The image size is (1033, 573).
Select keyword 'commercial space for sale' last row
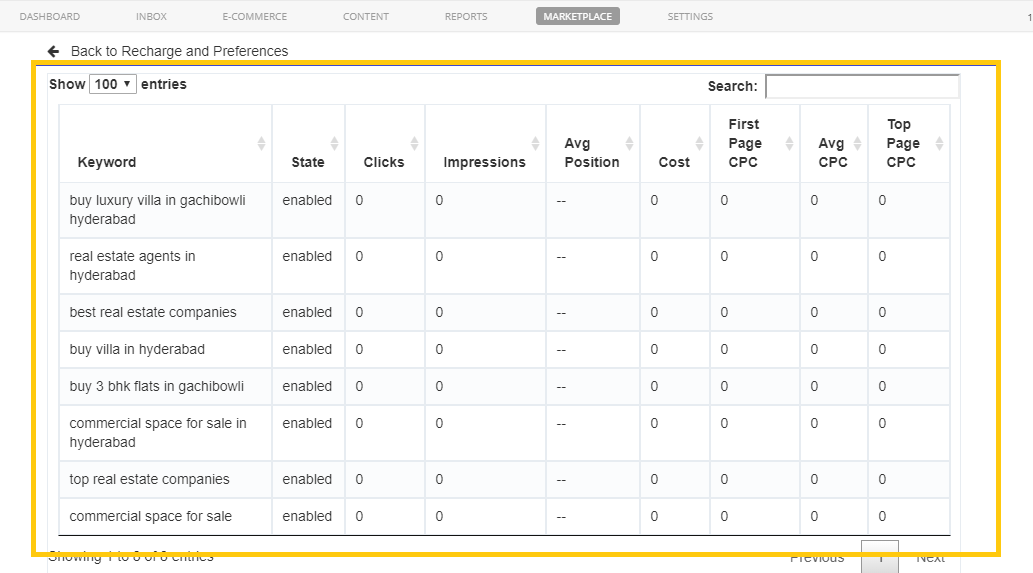(x=151, y=516)
